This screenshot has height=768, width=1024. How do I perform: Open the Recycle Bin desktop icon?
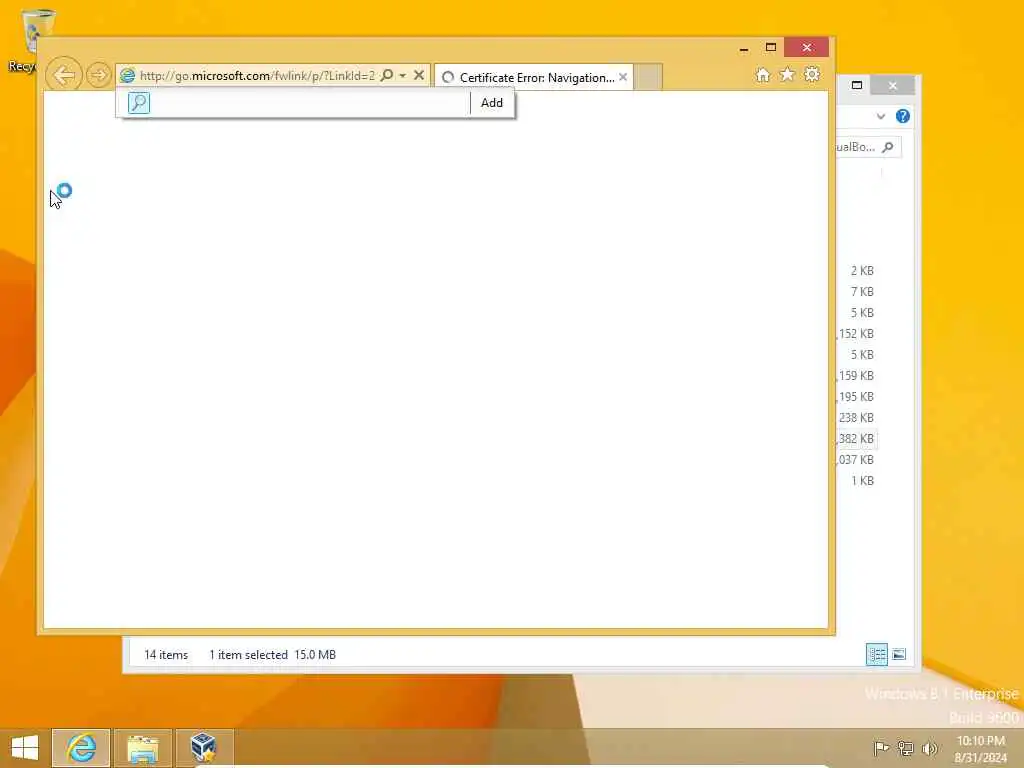pyautogui.click(x=36, y=39)
